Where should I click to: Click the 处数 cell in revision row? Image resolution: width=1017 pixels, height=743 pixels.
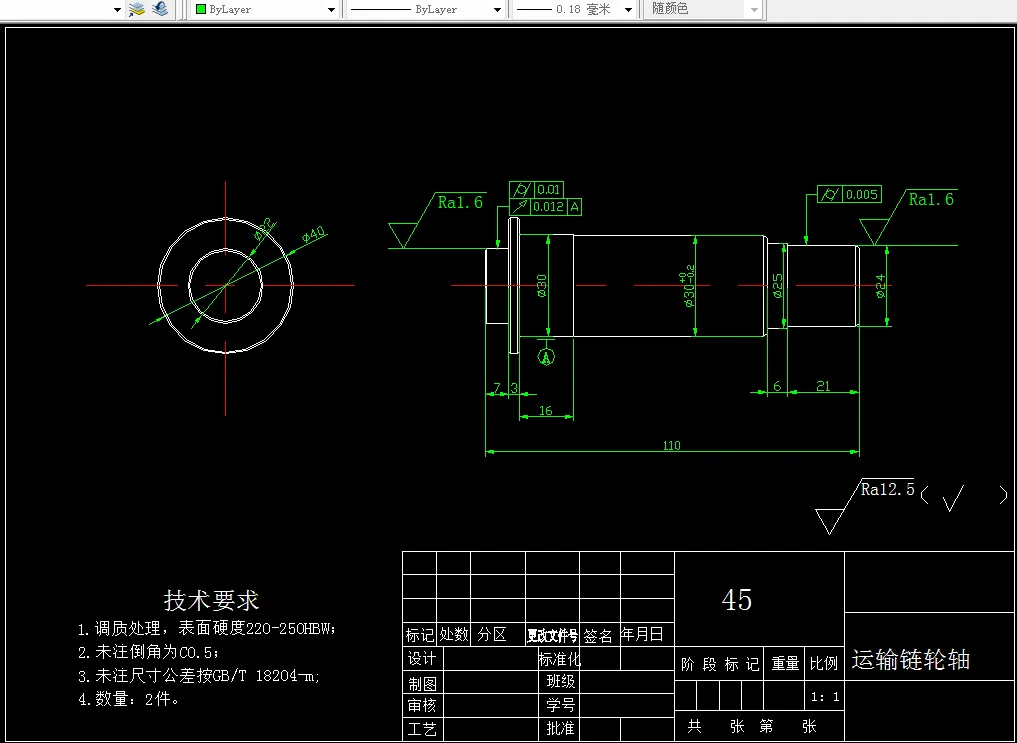click(454, 634)
